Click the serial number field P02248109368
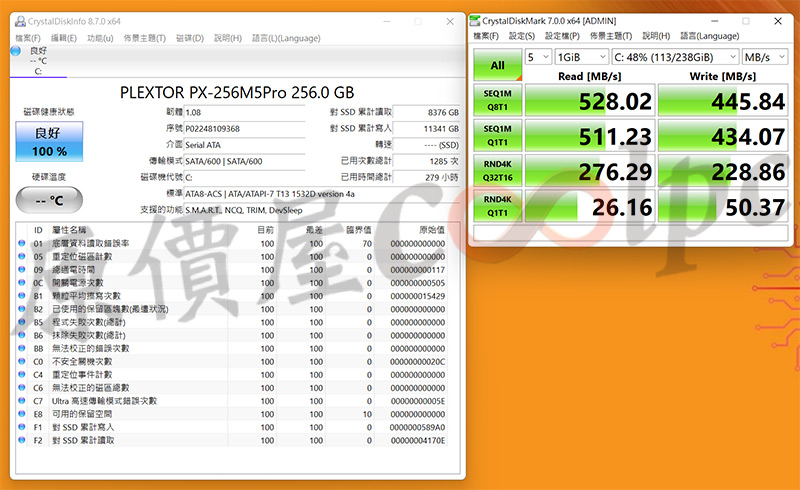 click(x=244, y=129)
